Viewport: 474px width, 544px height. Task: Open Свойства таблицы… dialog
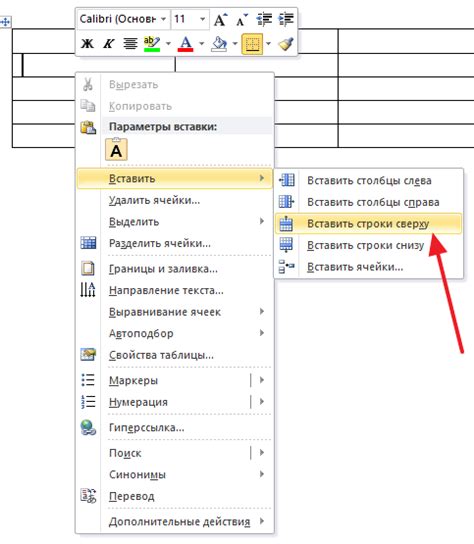161,355
